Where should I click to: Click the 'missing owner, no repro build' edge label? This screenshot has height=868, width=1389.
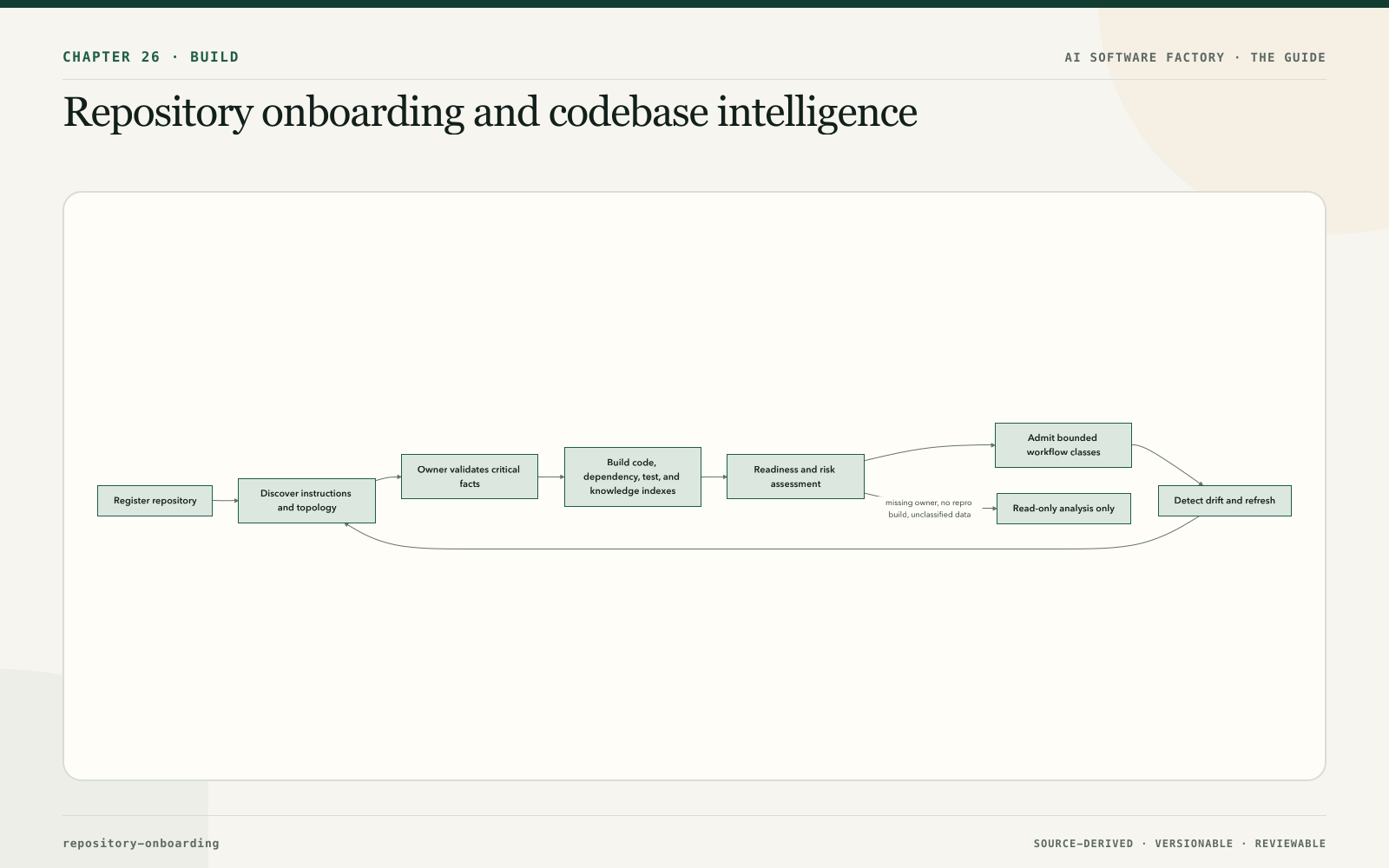929,509
